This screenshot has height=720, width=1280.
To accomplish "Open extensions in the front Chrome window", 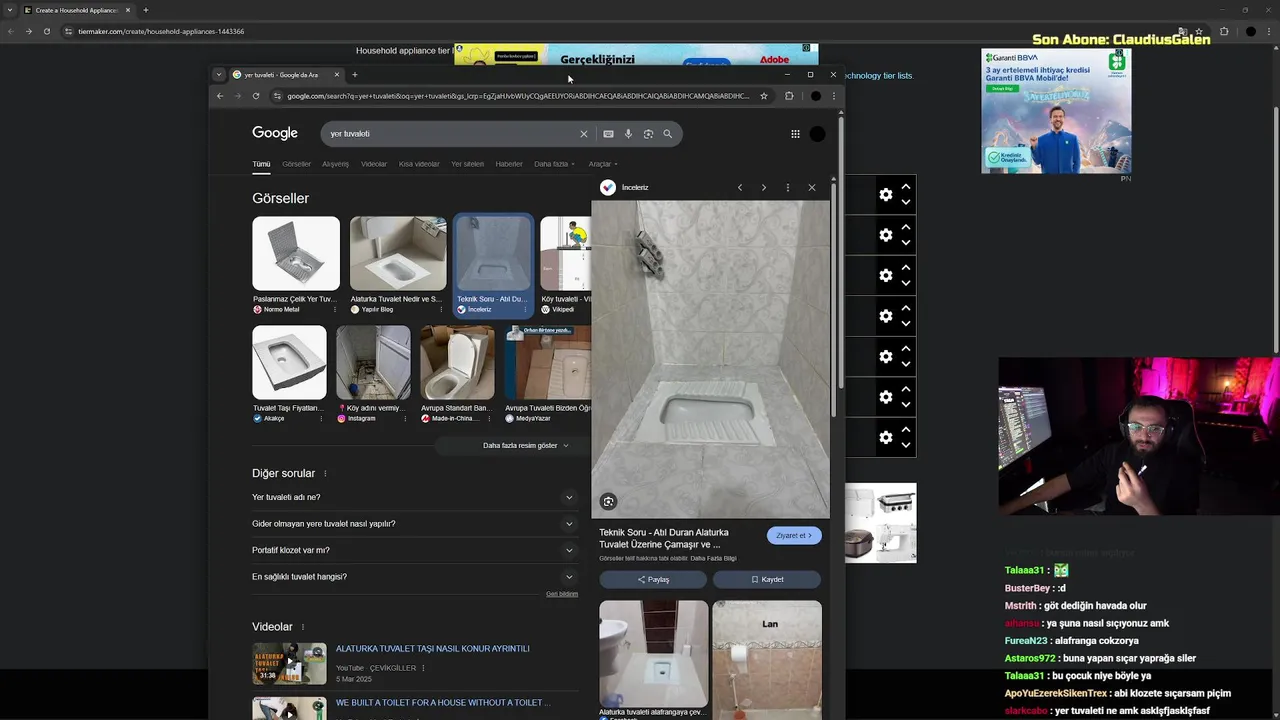I will click(789, 96).
